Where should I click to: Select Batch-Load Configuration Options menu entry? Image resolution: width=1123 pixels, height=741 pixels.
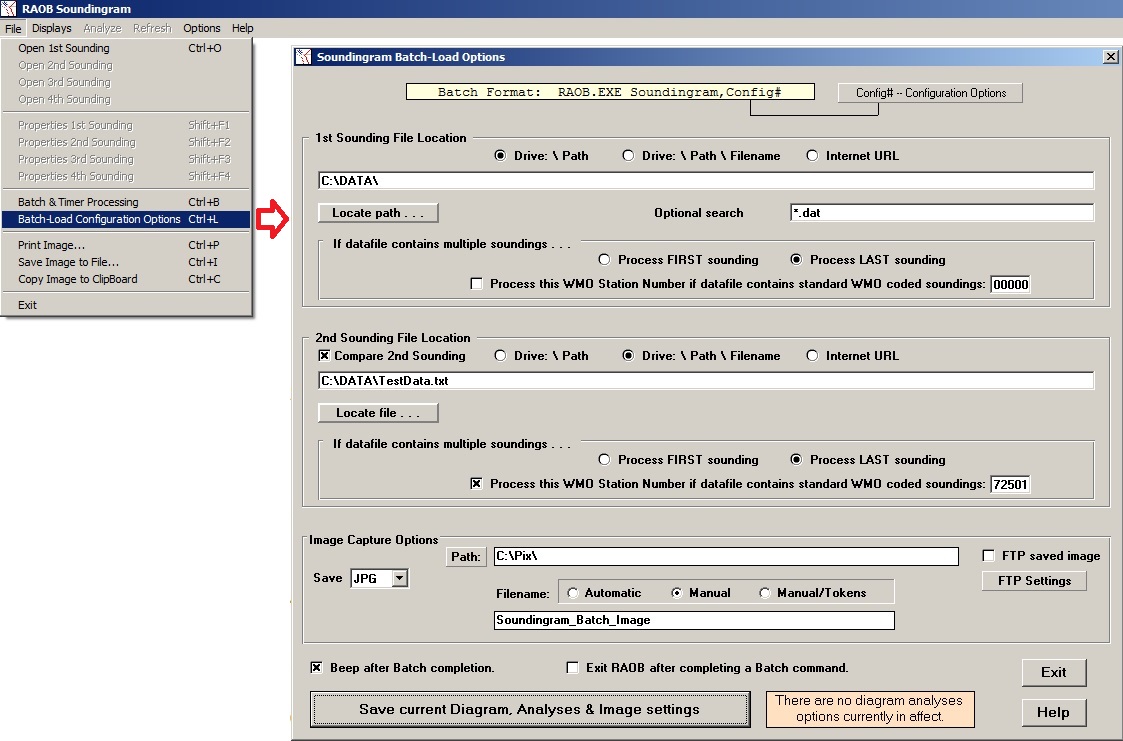126,219
